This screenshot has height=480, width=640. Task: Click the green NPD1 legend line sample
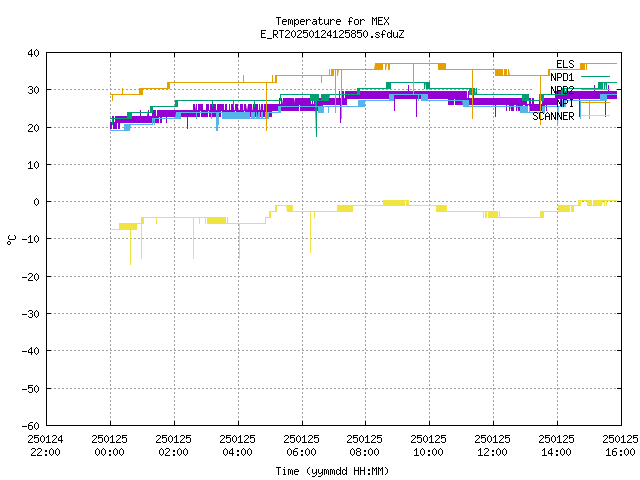(595, 76)
